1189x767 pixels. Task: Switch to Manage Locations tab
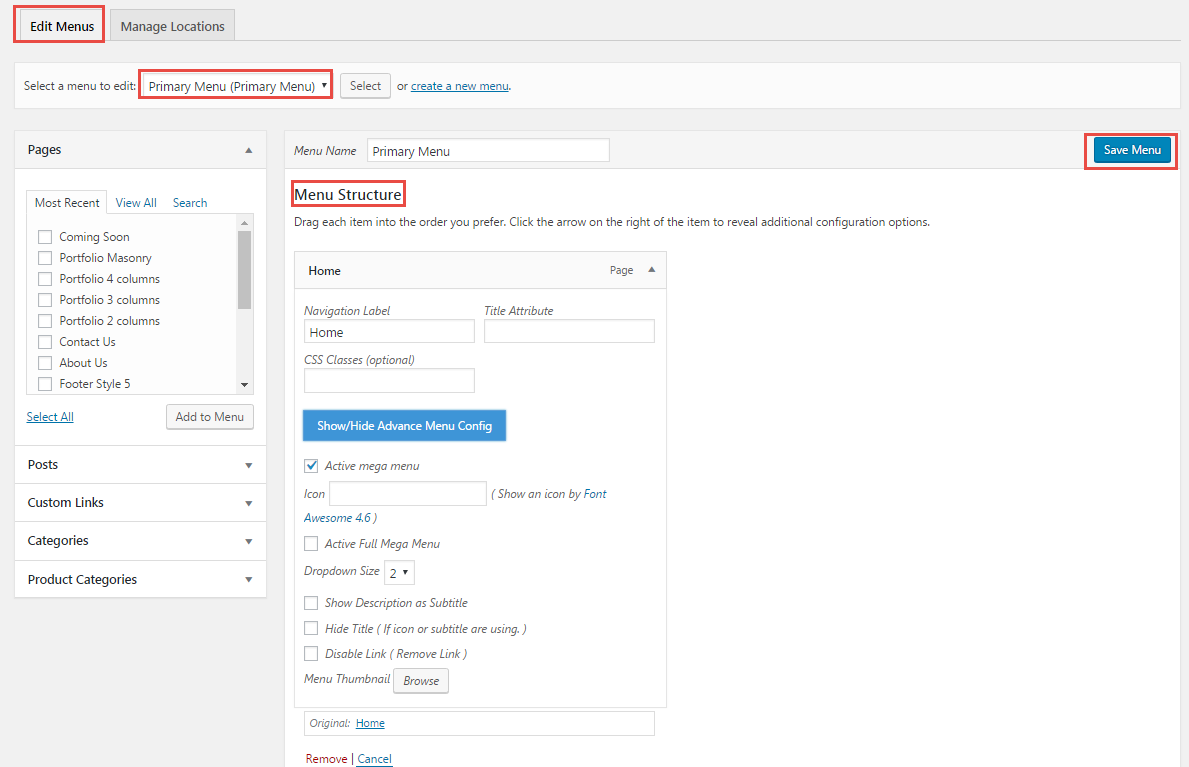172,26
